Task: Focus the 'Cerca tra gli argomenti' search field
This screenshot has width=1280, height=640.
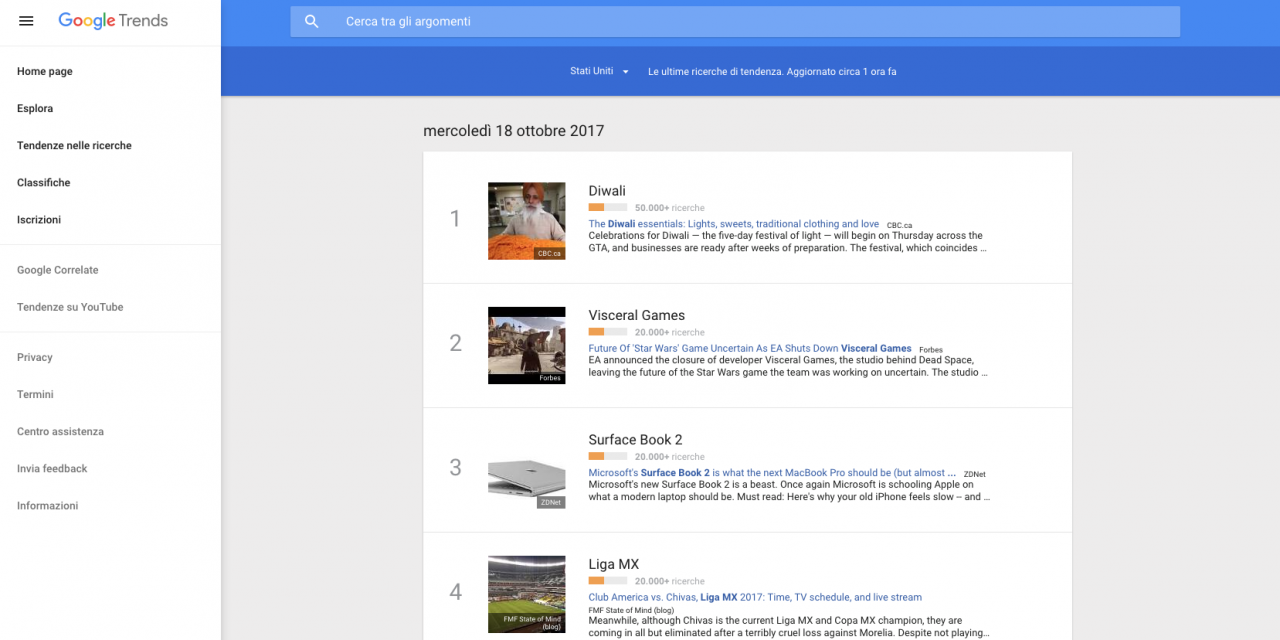Action: click(735, 21)
